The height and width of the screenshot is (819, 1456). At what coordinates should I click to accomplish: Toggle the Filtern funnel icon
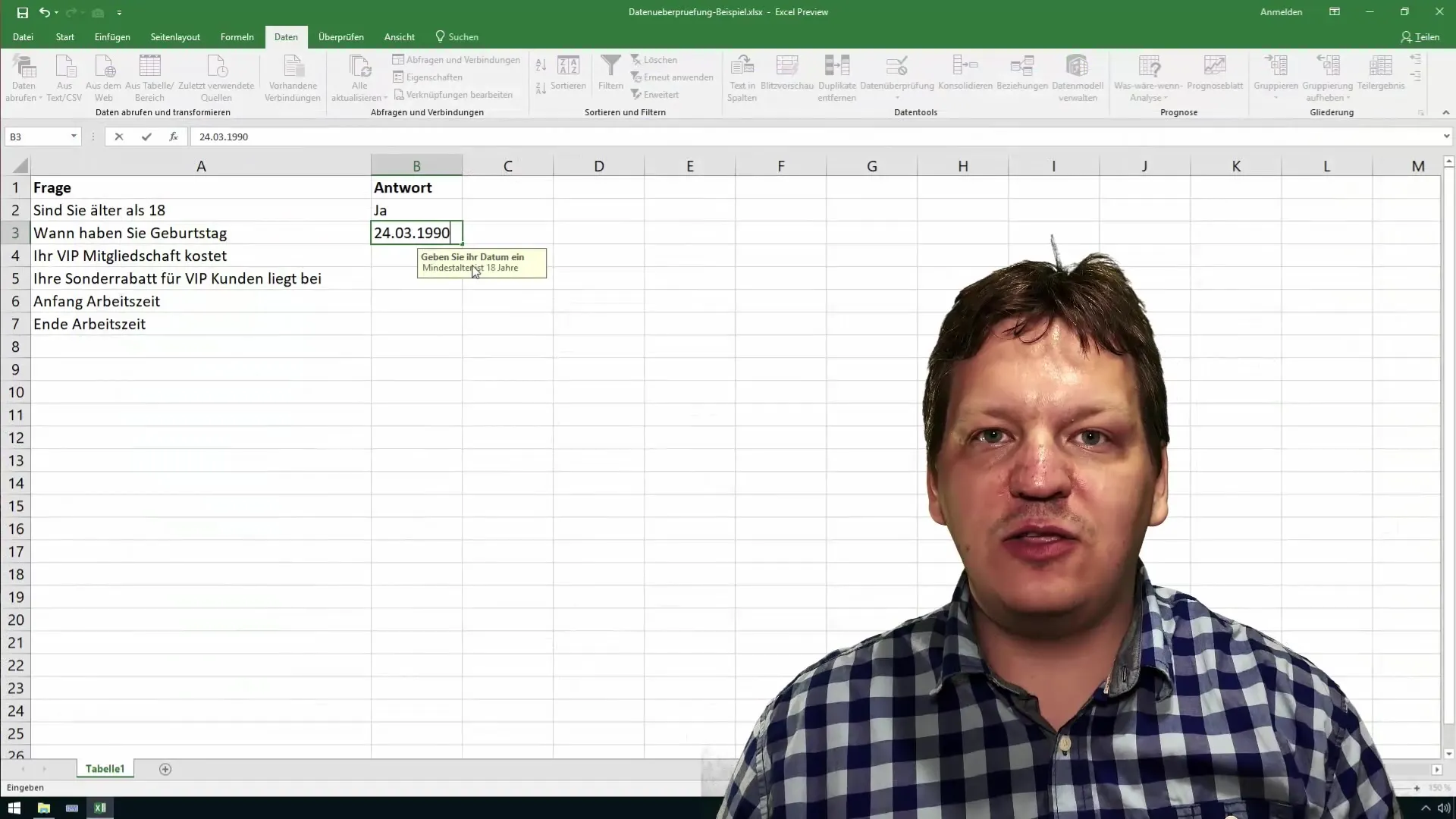click(x=610, y=73)
